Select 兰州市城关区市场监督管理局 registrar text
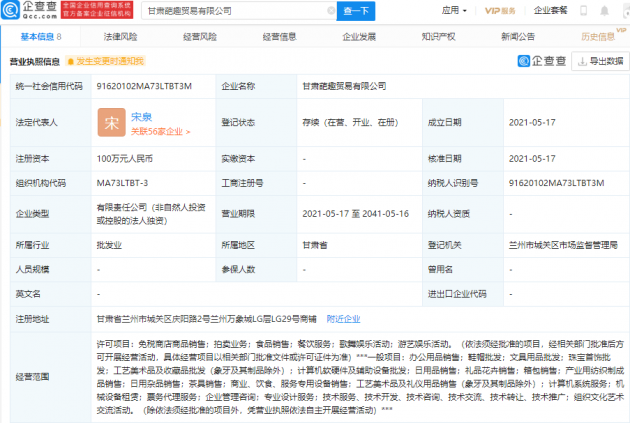This screenshot has width=630, height=423. (x=563, y=245)
